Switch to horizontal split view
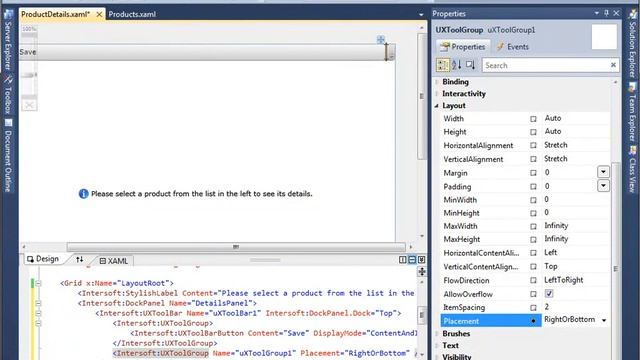Image resolution: width=640 pixels, height=360 pixels. click(412, 260)
